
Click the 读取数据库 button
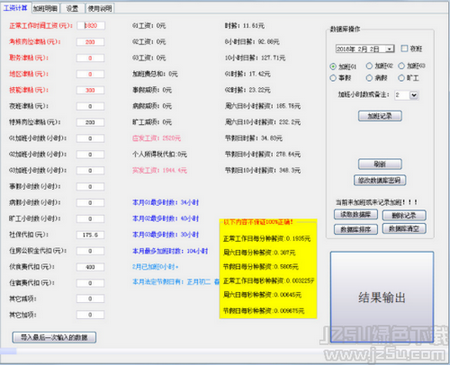(356, 215)
